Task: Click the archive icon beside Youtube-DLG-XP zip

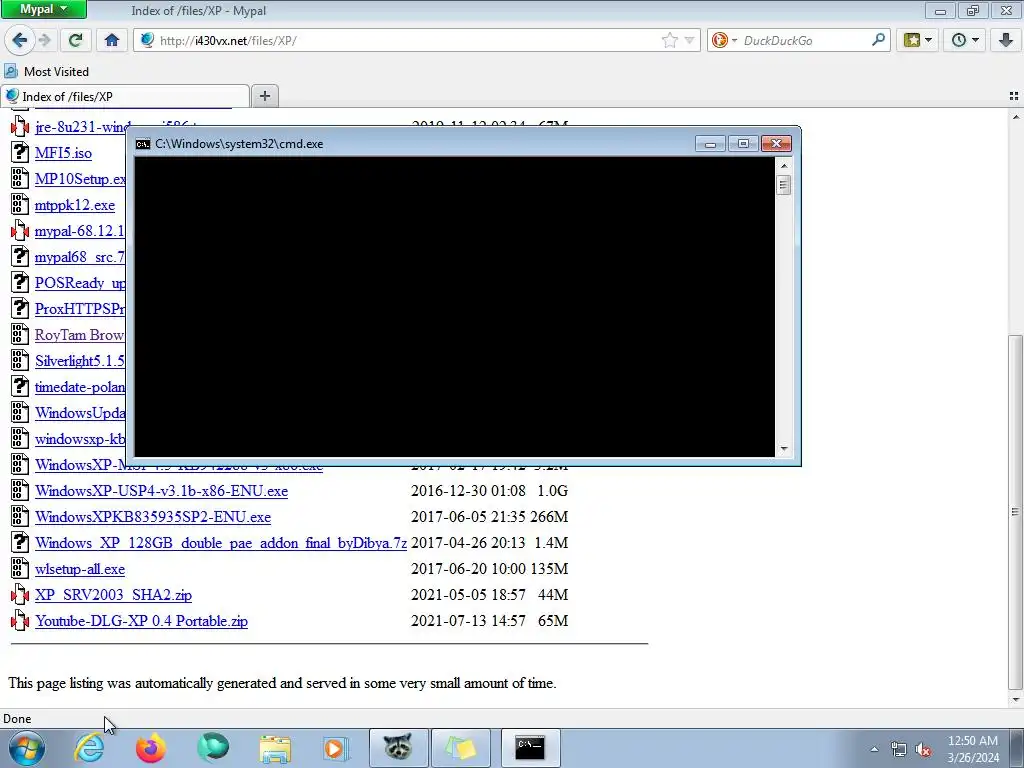Action: [20, 620]
